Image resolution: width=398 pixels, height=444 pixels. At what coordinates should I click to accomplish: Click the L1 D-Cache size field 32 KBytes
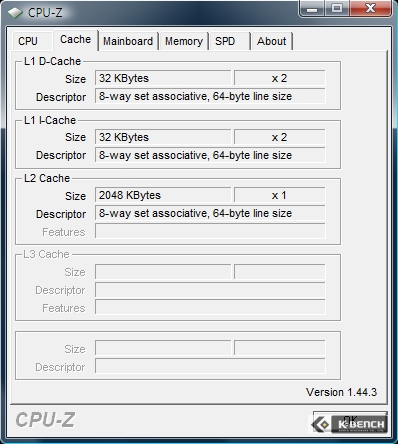(163, 78)
